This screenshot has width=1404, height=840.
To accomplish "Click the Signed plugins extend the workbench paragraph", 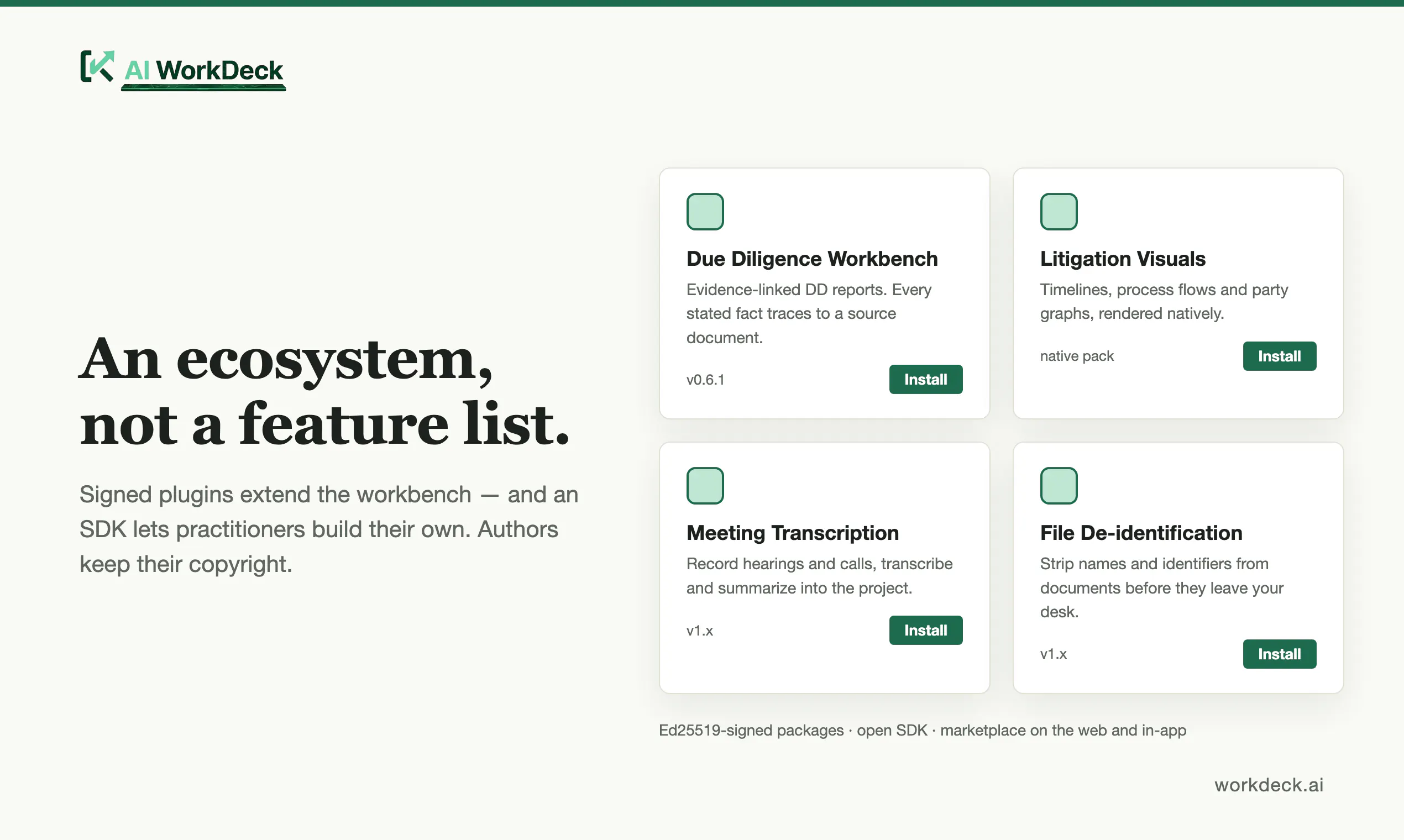I will click(328, 529).
